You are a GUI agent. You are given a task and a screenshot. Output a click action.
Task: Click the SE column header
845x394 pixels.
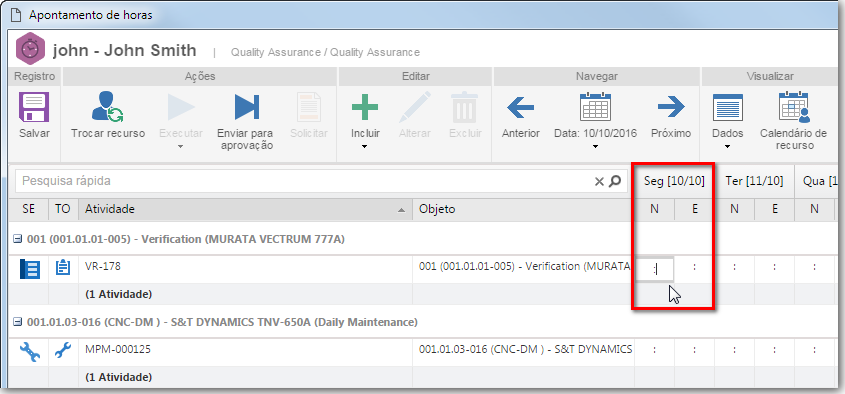(x=29, y=209)
